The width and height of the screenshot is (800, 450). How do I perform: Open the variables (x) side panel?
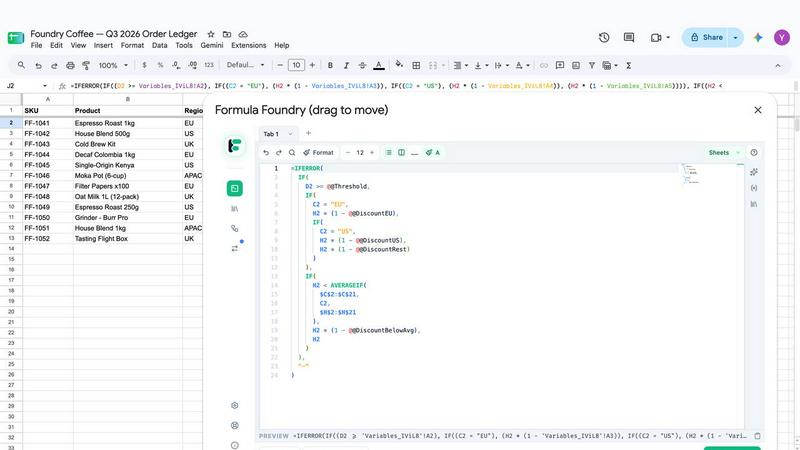[754, 188]
